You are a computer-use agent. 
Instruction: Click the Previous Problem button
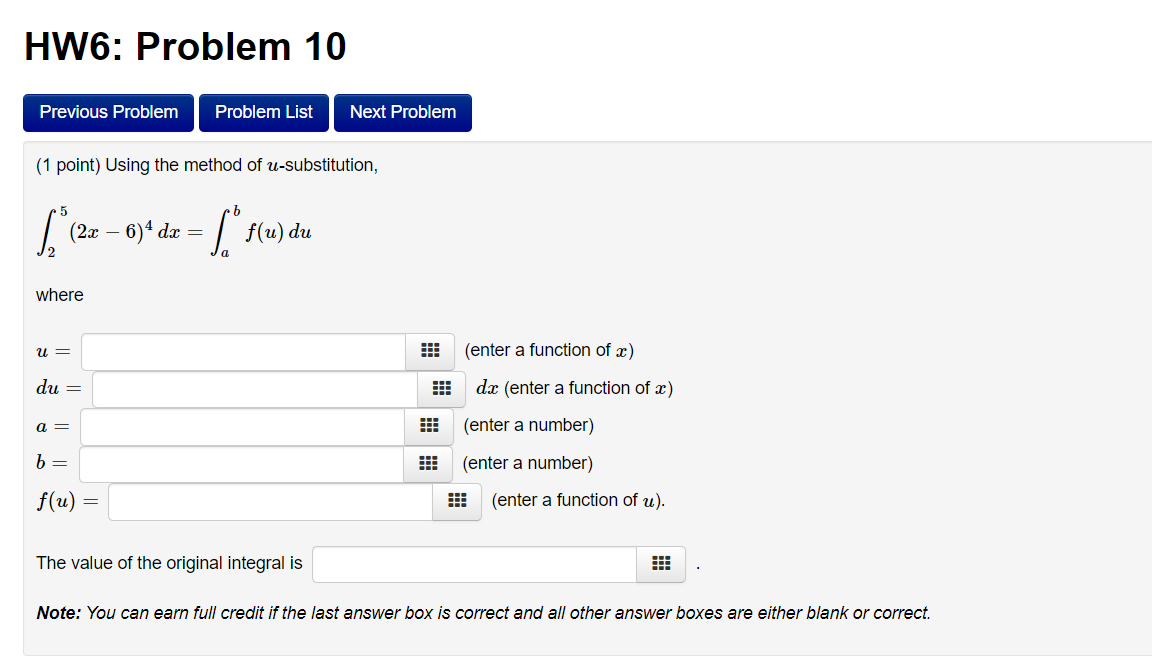point(108,112)
